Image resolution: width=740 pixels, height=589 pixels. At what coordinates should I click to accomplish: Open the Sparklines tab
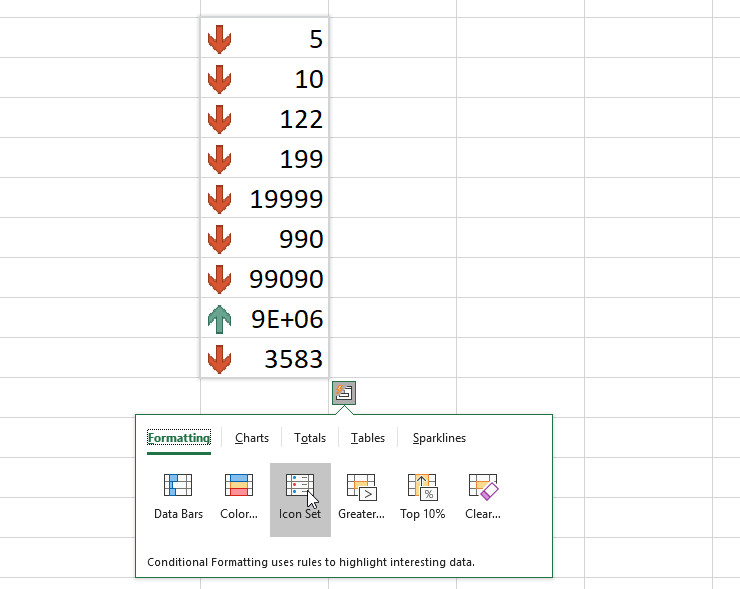click(439, 438)
